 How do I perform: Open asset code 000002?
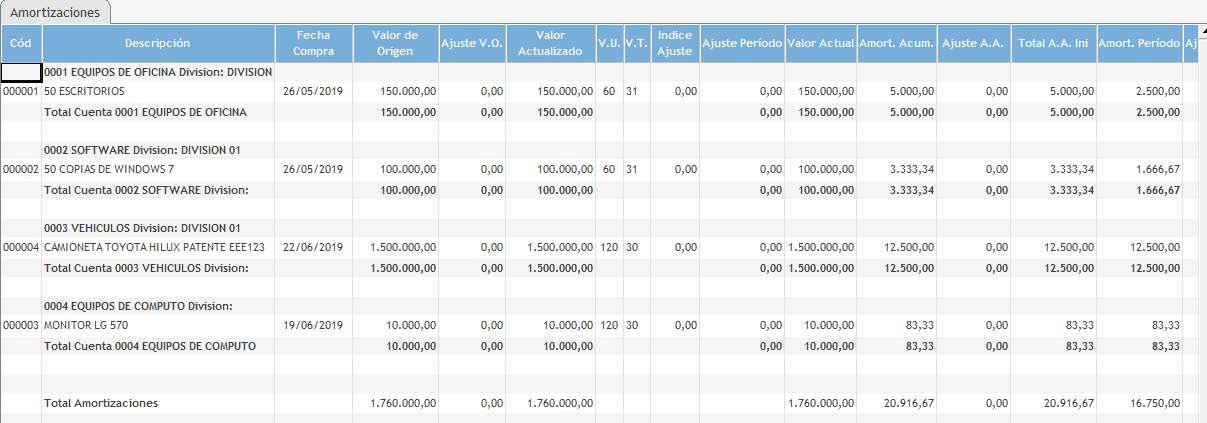coord(21,169)
